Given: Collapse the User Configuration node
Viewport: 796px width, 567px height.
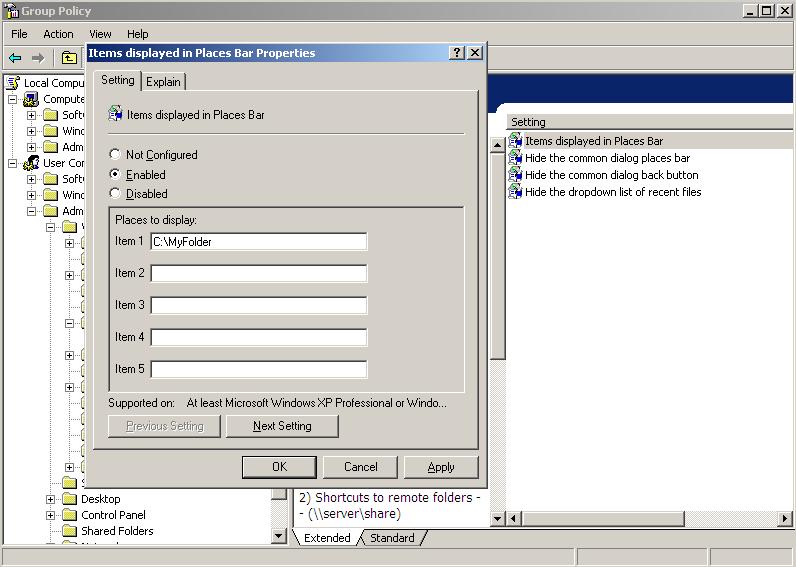Looking at the screenshot, I should click(x=13, y=163).
